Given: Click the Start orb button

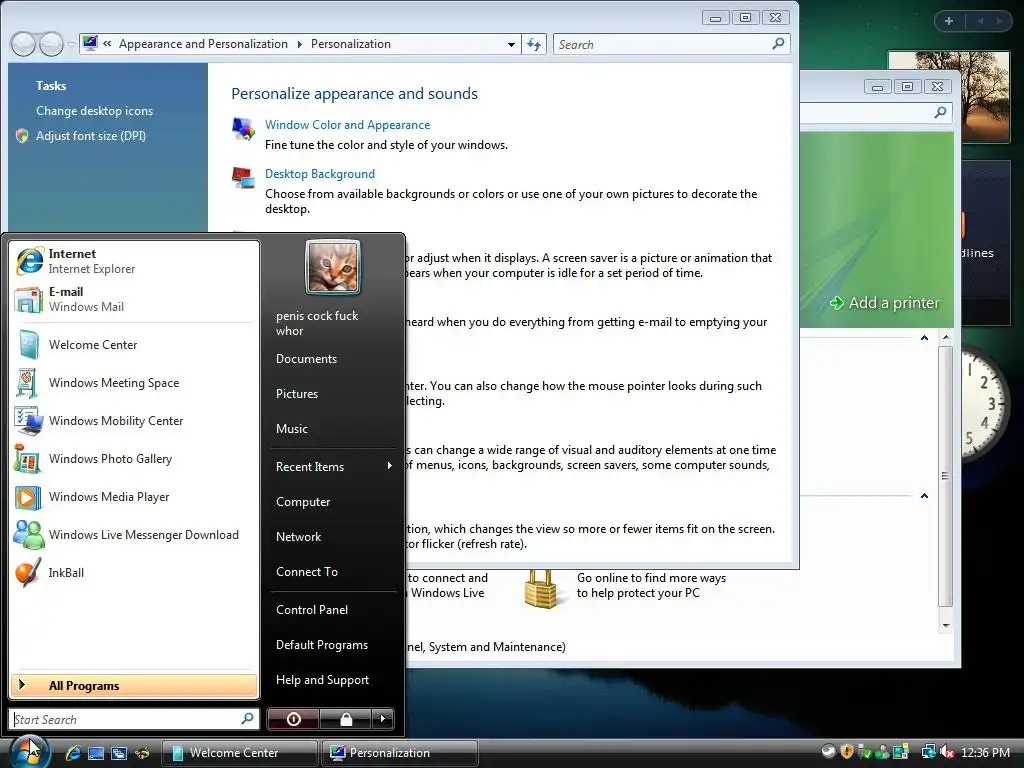Looking at the screenshot, I should click(29, 751).
